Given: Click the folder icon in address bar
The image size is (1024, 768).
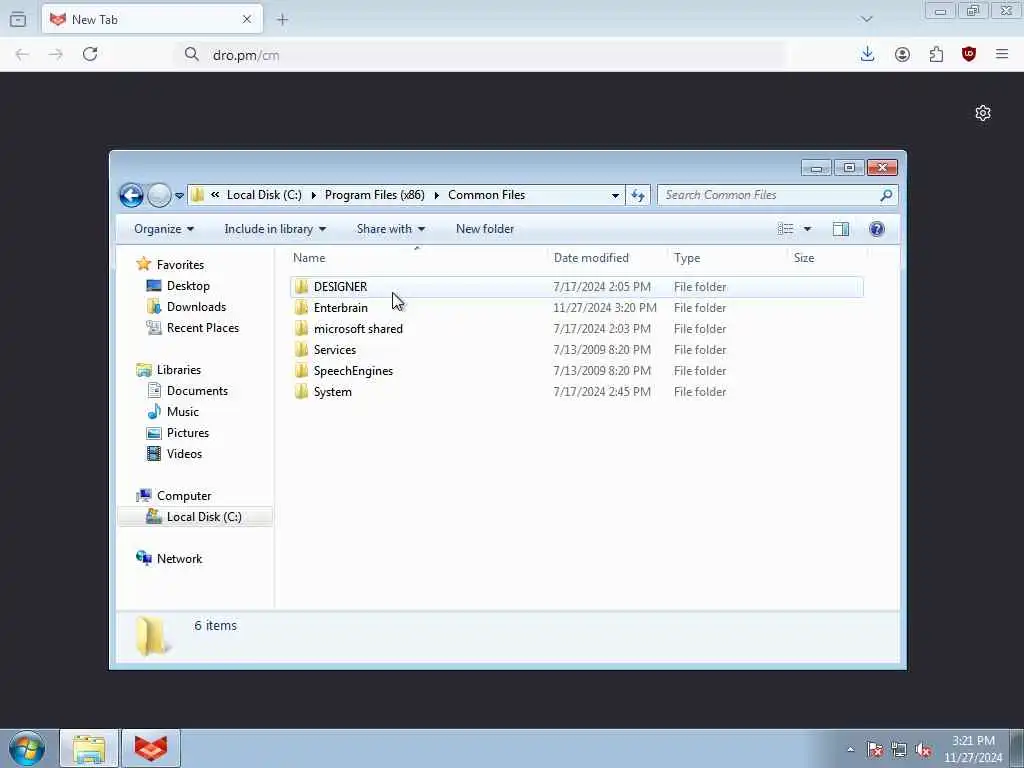Looking at the screenshot, I should coord(198,195).
